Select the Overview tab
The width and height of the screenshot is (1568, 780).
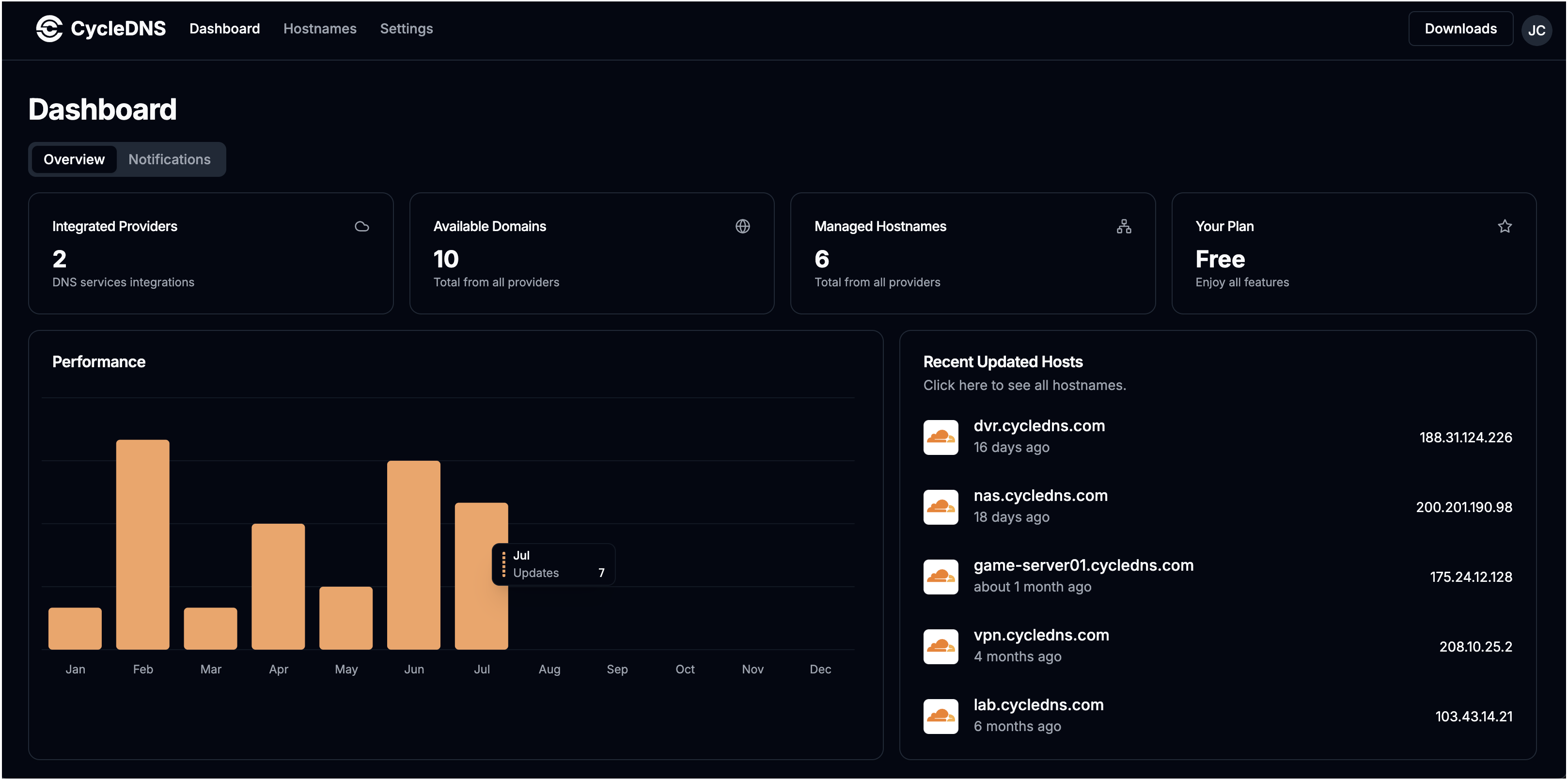[73, 159]
